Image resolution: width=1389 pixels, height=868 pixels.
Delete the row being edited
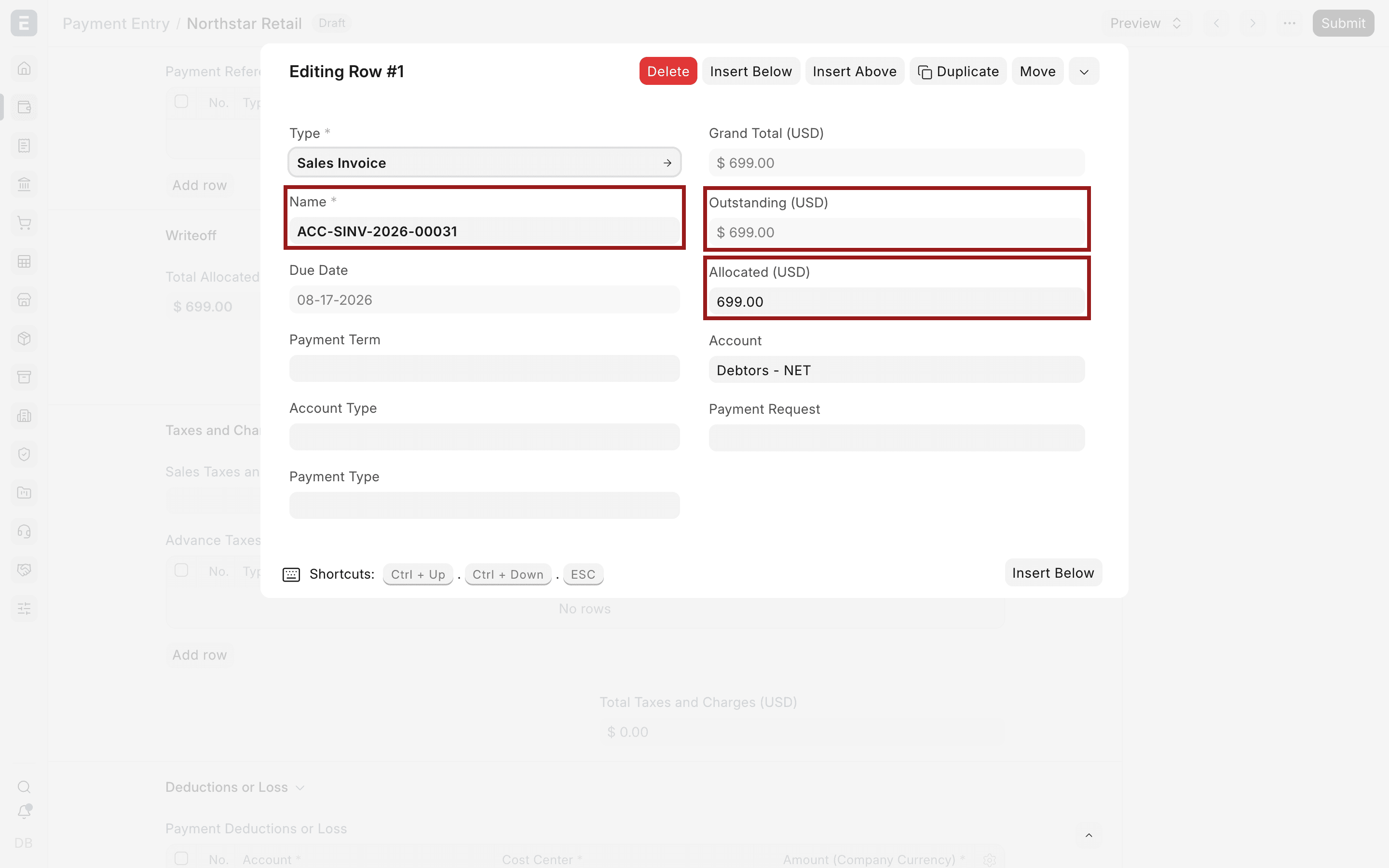tap(668, 71)
